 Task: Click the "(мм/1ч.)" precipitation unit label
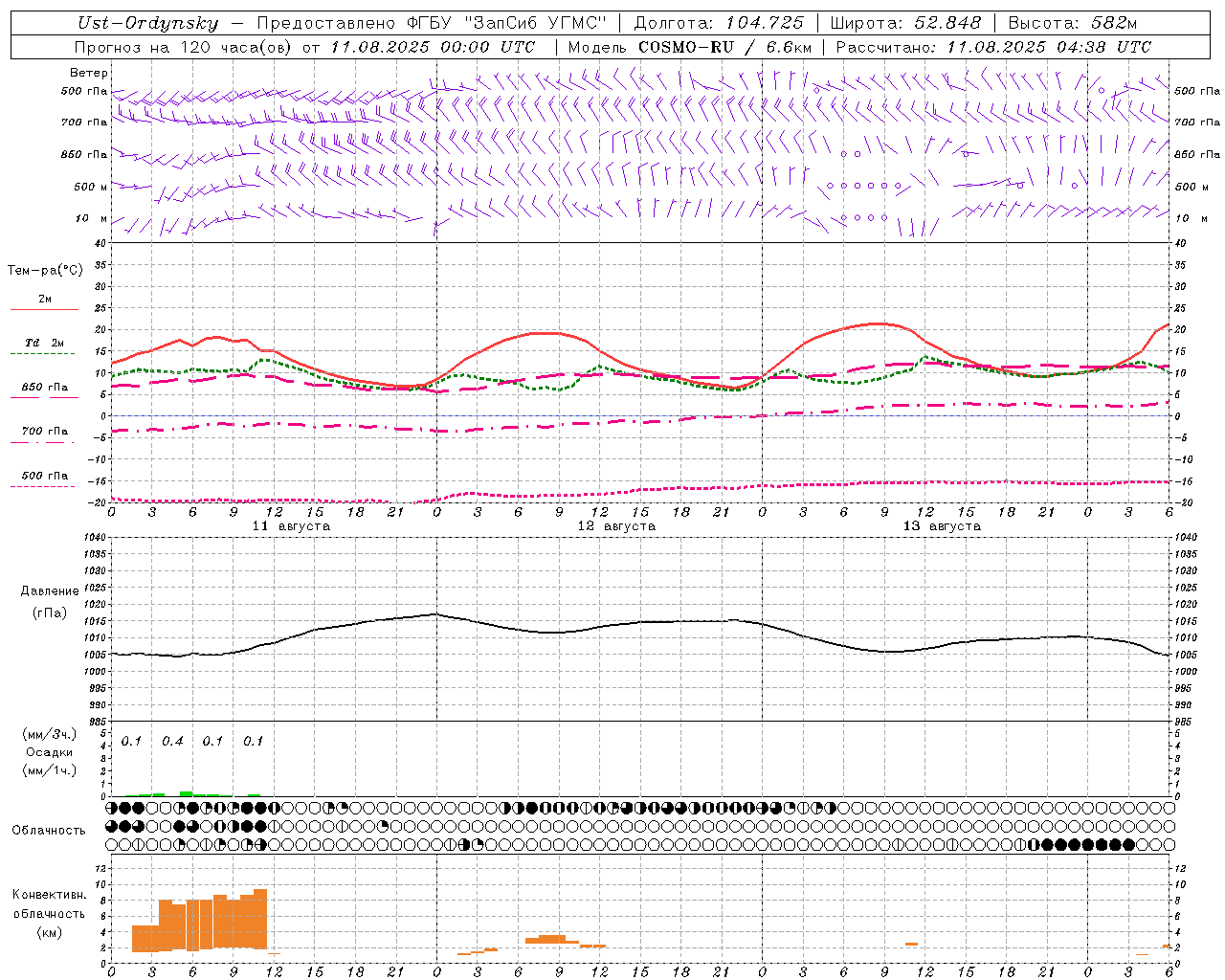(50, 770)
